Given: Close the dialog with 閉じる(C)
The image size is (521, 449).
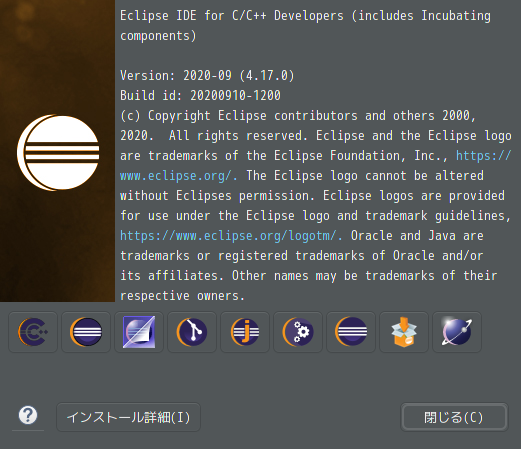Looking at the screenshot, I should (454, 417).
